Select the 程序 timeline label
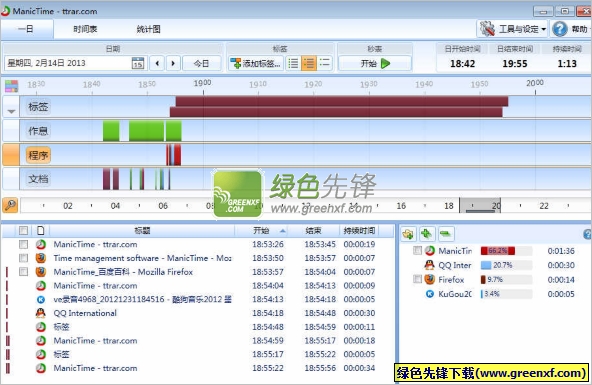This screenshot has width=592, height=385. click(39, 155)
